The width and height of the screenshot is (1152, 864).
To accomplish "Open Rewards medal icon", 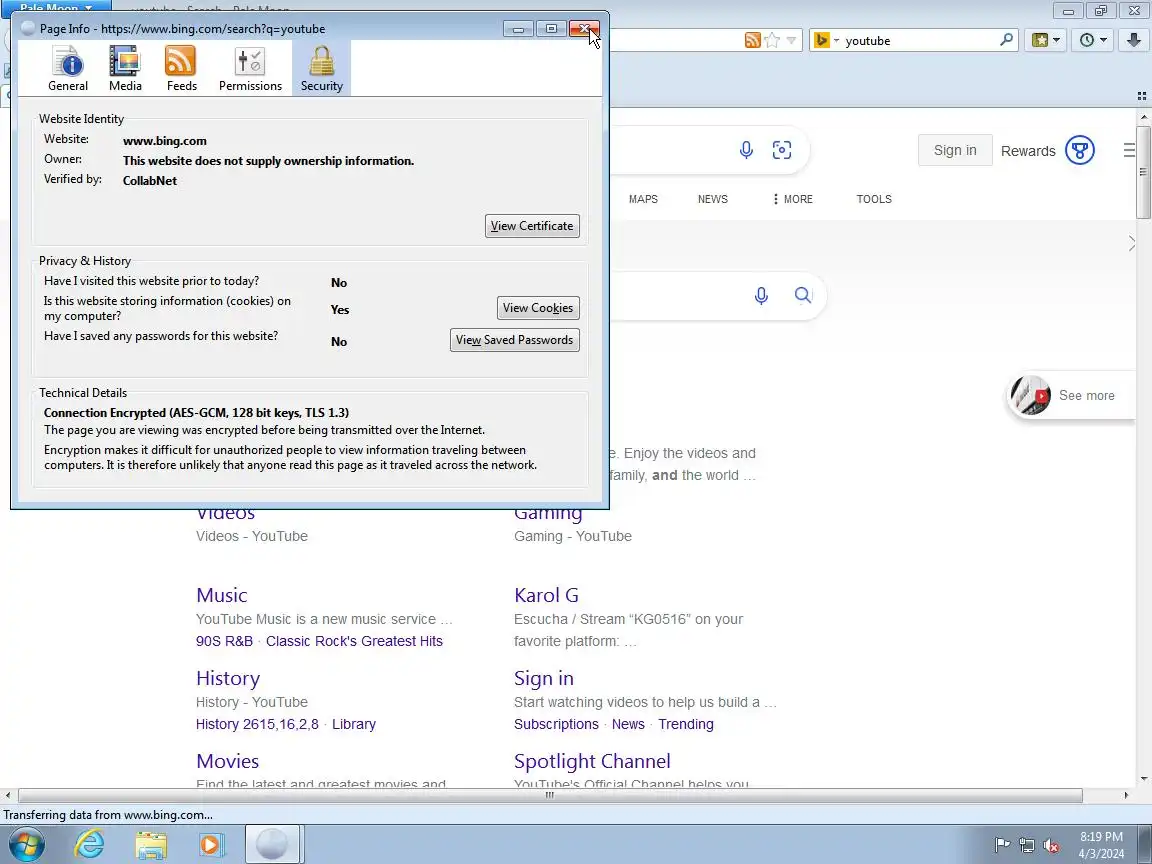I will point(1080,151).
